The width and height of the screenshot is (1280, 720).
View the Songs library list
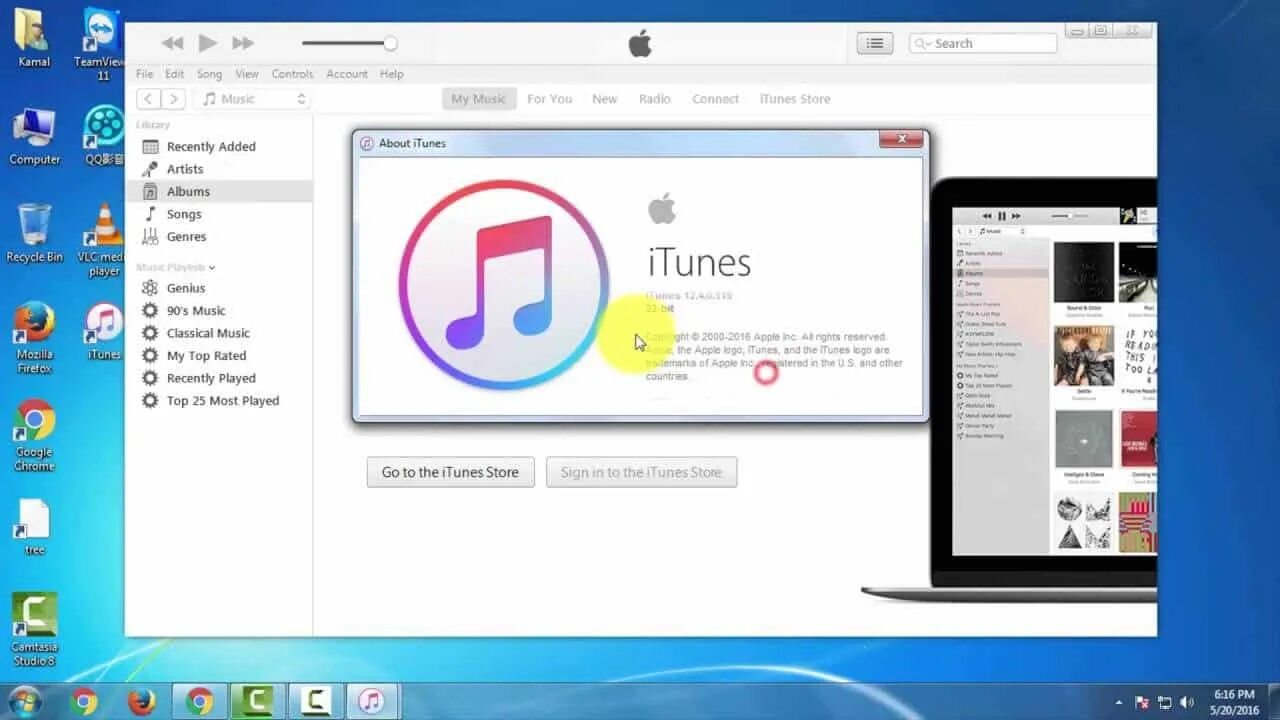184,213
